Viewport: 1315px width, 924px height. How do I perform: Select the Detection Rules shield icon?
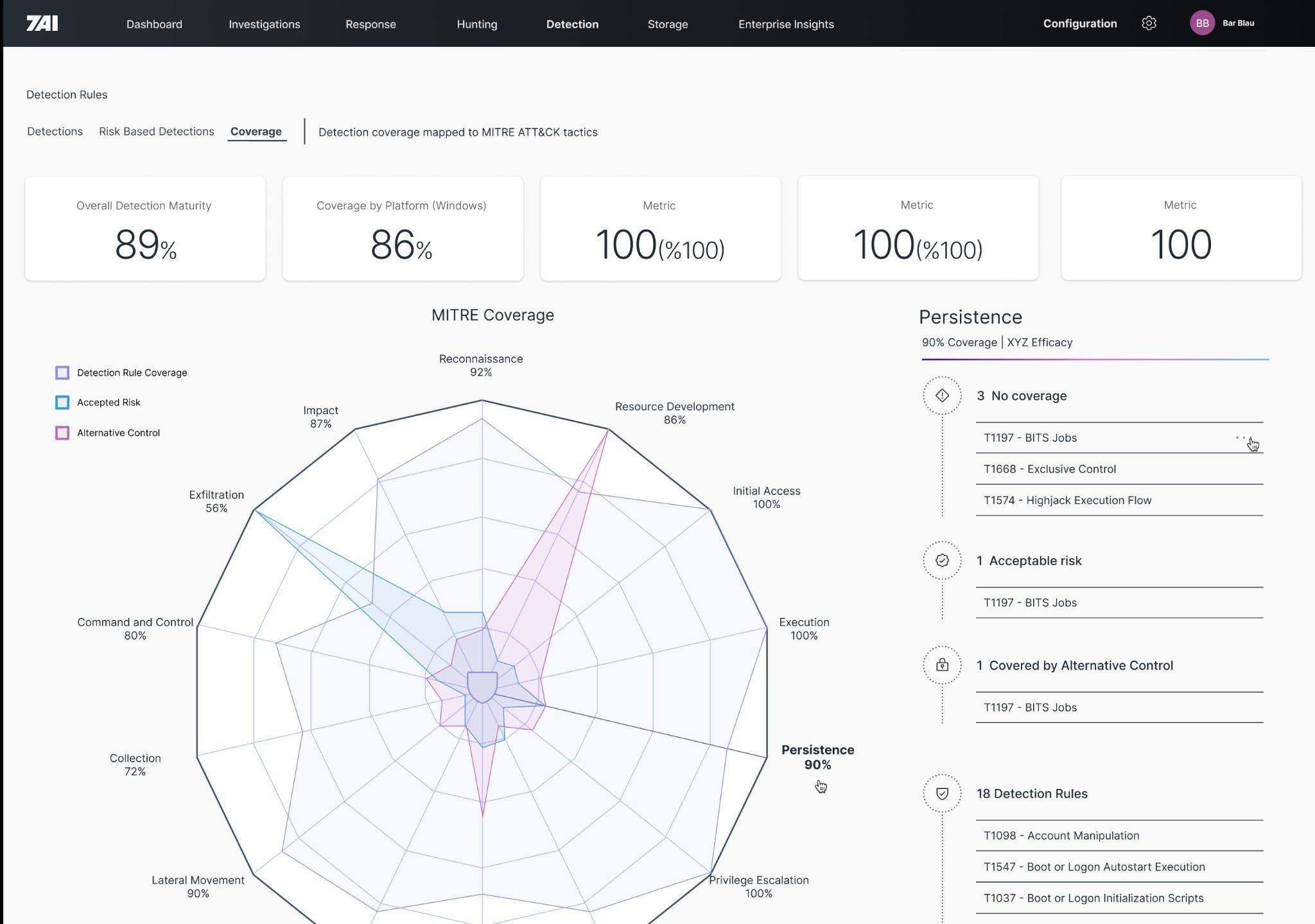point(942,794)
